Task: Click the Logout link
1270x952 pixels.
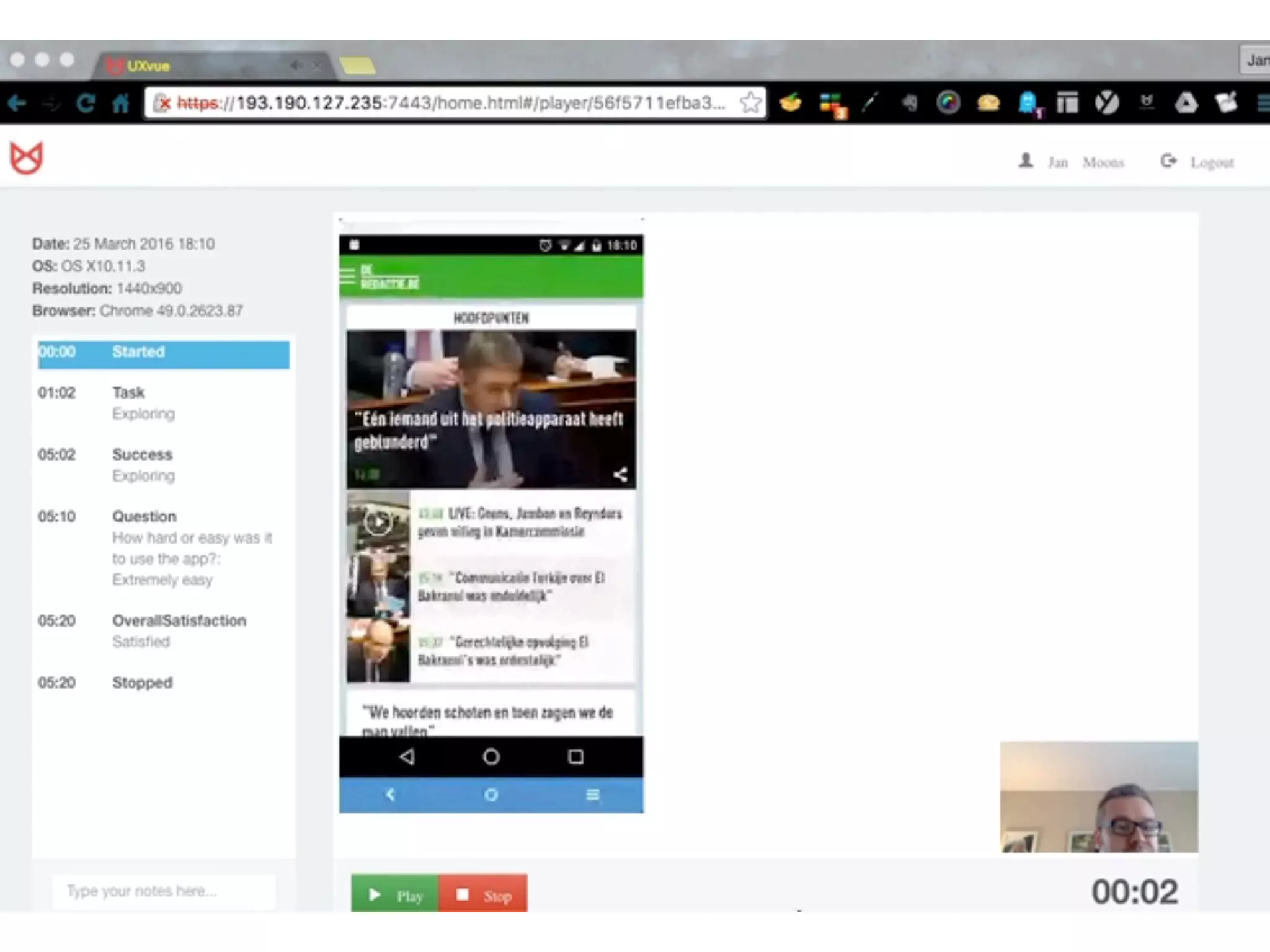Action: [x=1211, y=162]
